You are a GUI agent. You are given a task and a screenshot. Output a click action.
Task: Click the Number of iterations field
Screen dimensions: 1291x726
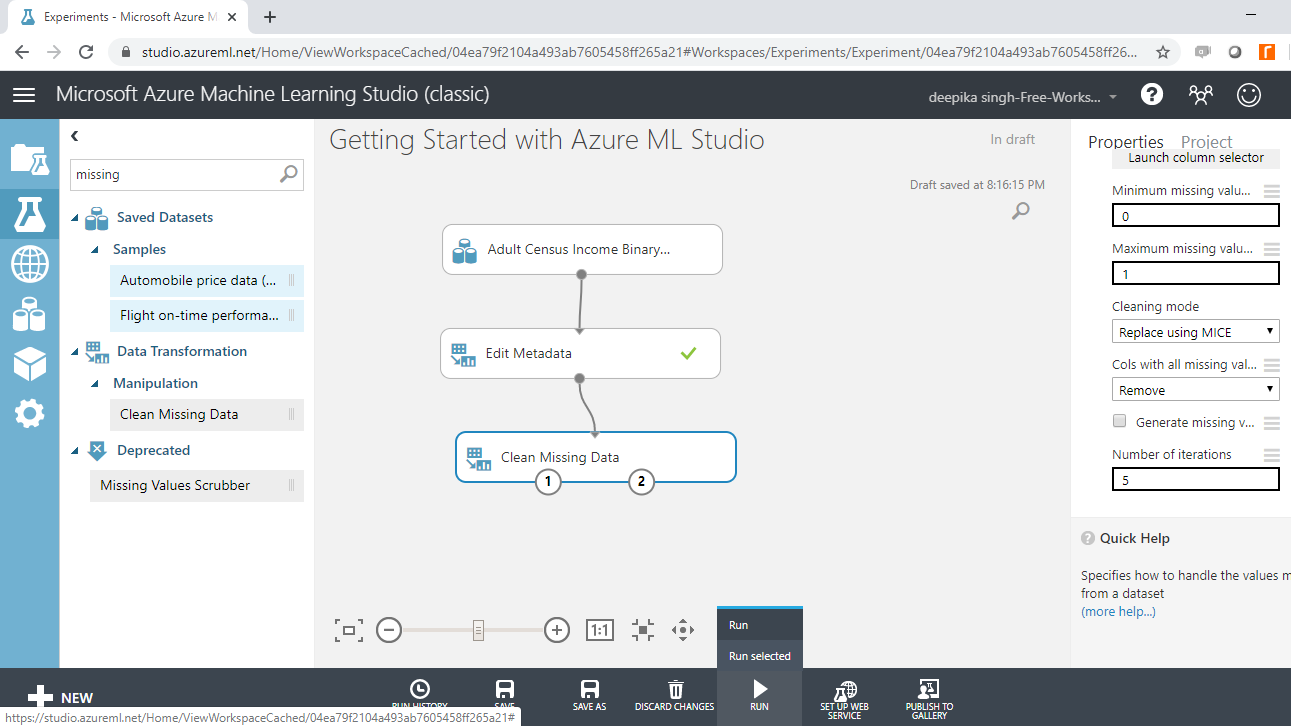point(1195,480)
